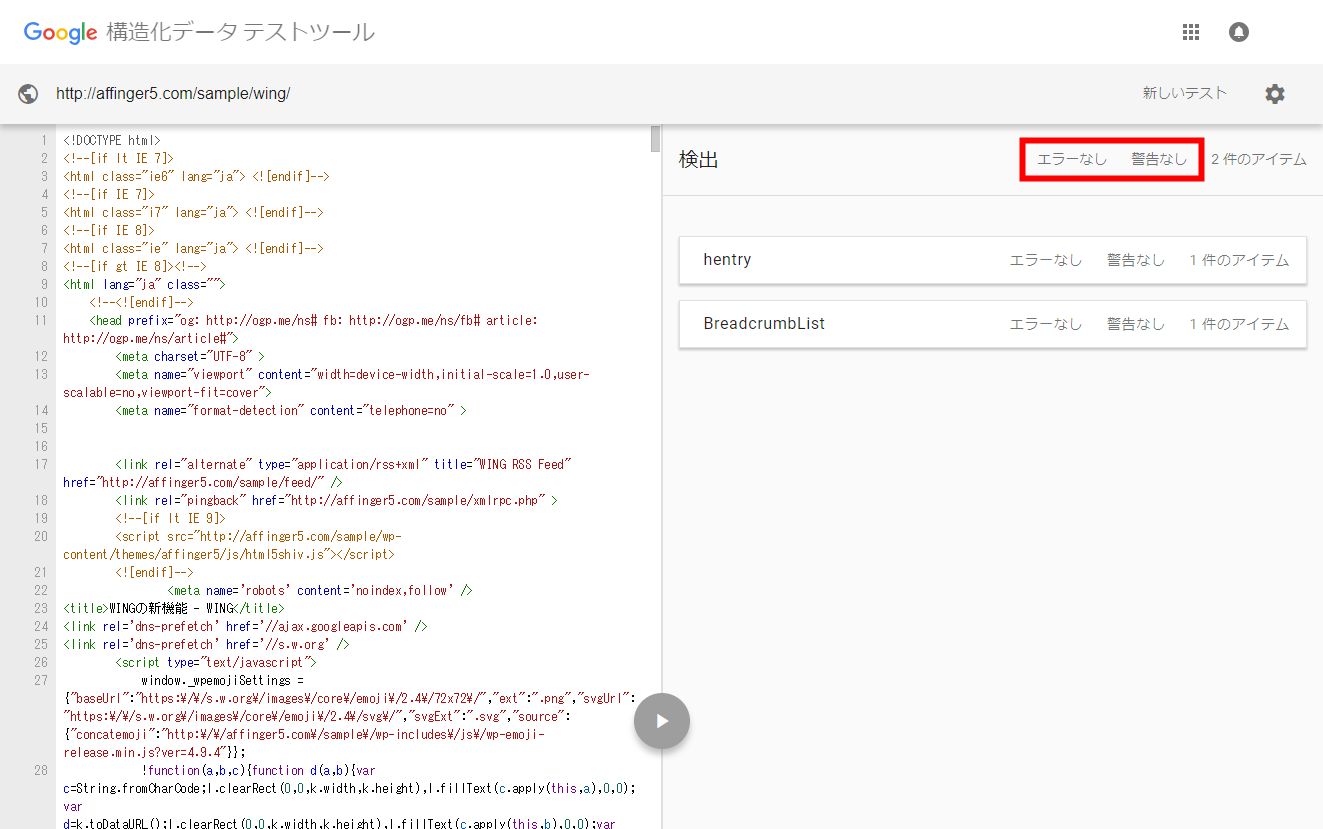Click 1 件のアイテム in the hentry row
Screen dimensions: 1323x829
click(1239, 260)
